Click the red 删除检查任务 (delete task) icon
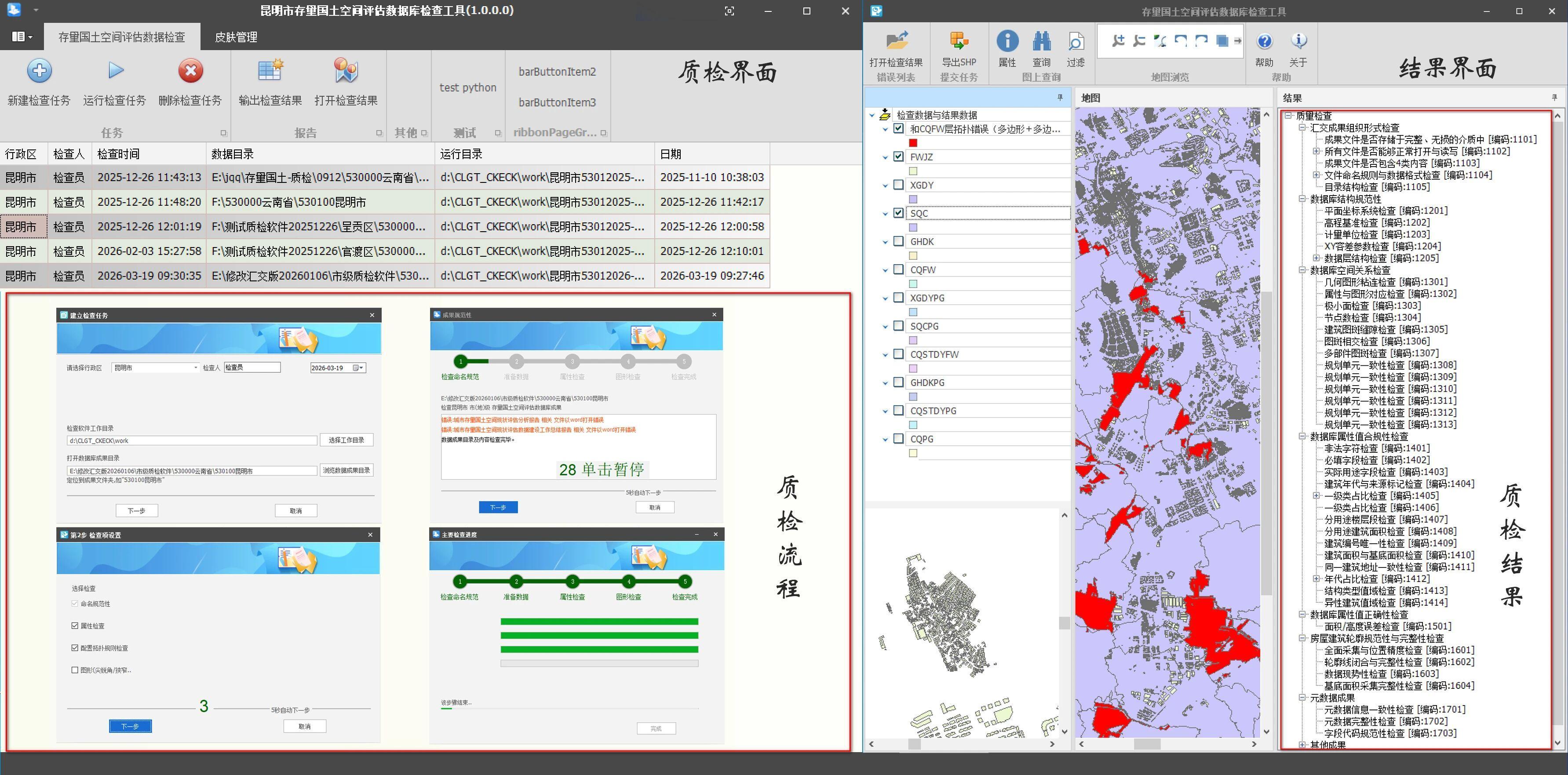The height and width of the screenshot is (775, 1568). 190,71
